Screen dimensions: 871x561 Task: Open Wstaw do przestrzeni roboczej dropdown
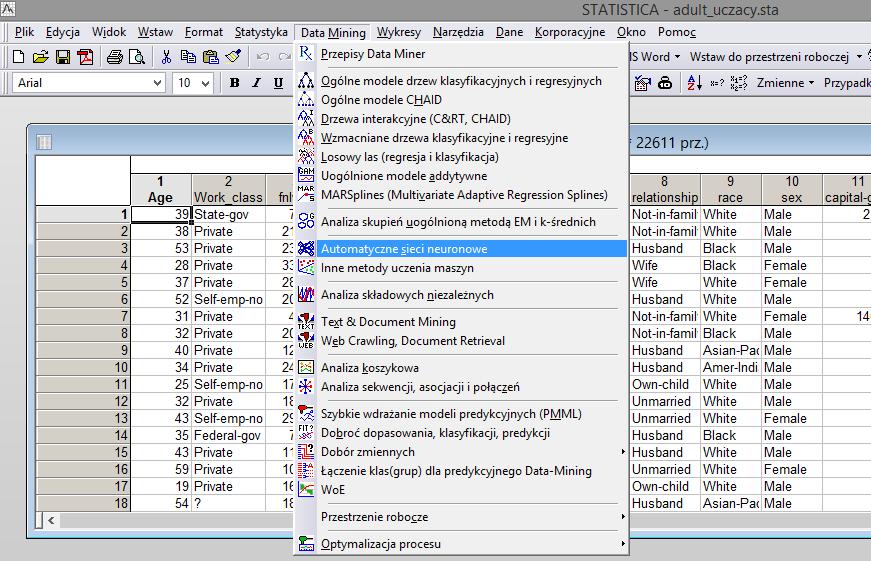pyautogui.click(x=859, y=57)
